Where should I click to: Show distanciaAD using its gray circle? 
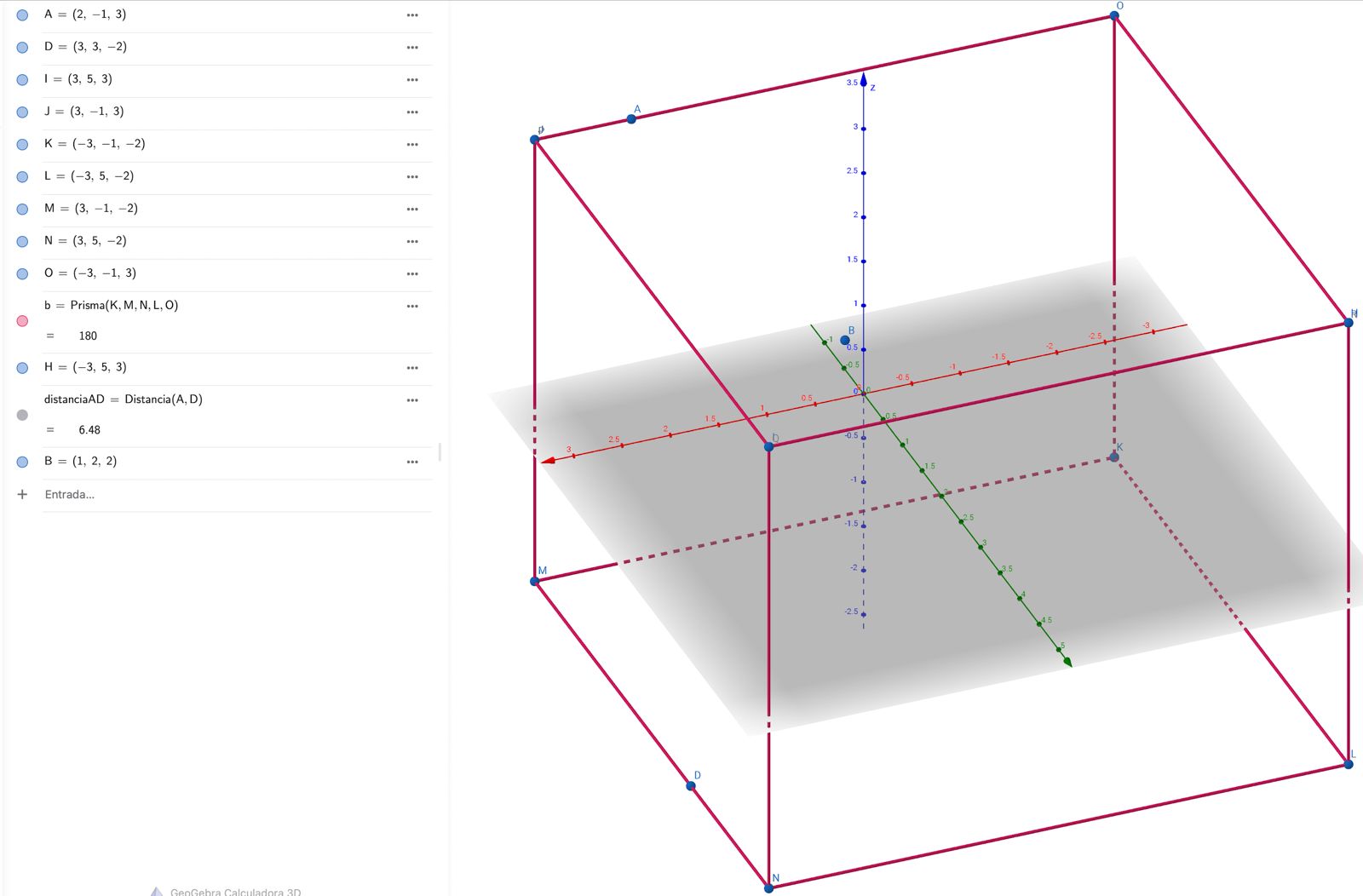(22, 415)
